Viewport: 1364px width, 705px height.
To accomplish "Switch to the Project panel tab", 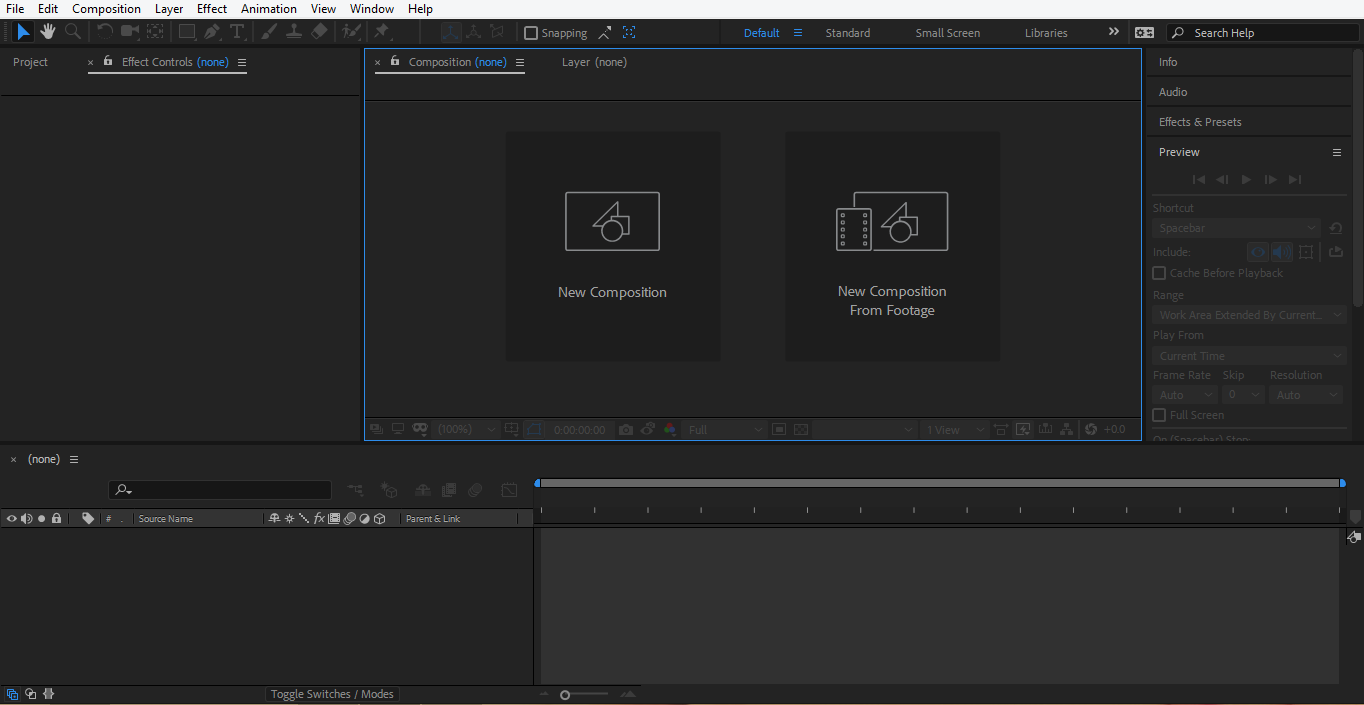I will (30, 62).
